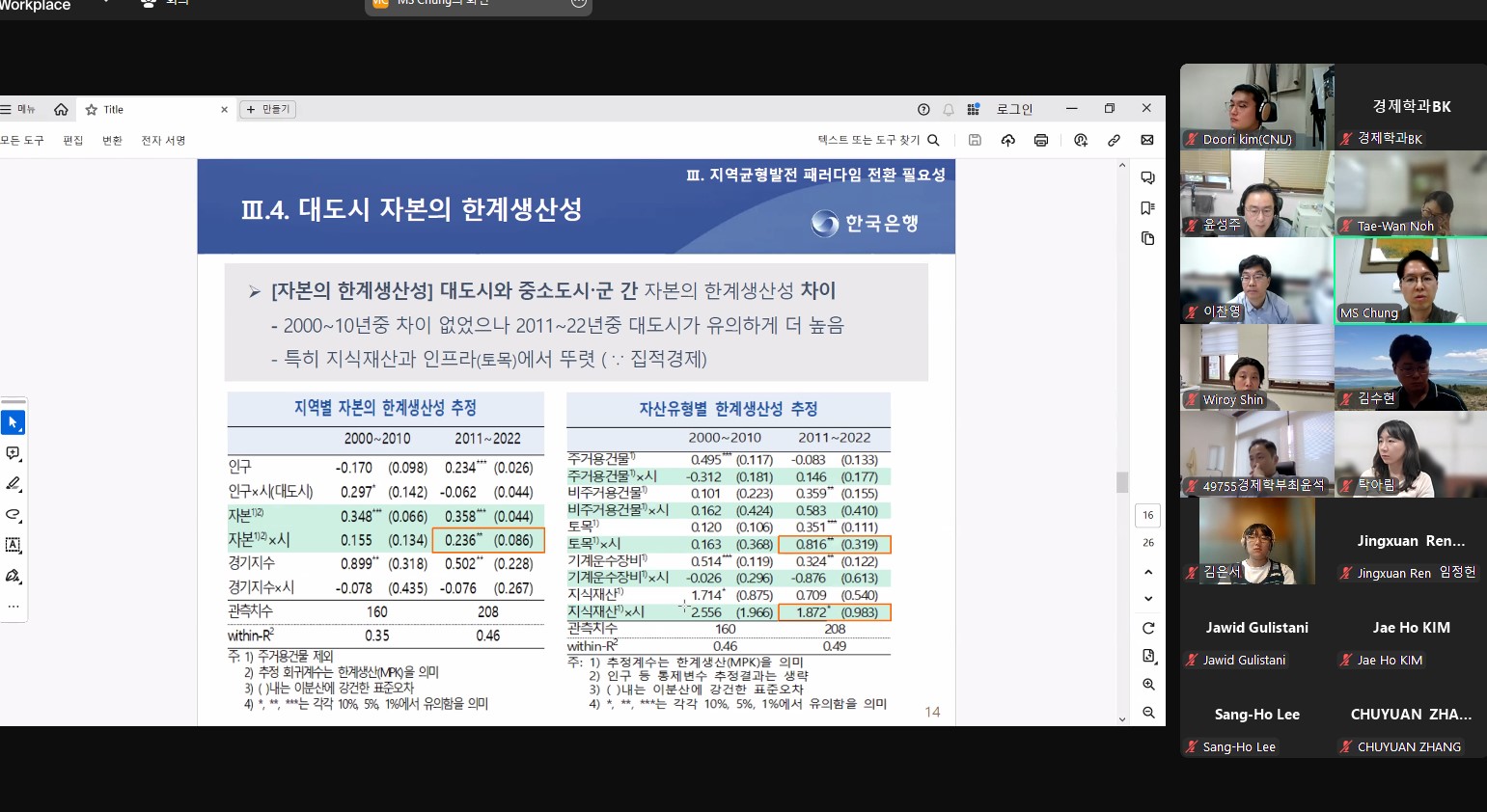Choose the selection arrow tool

14,422
